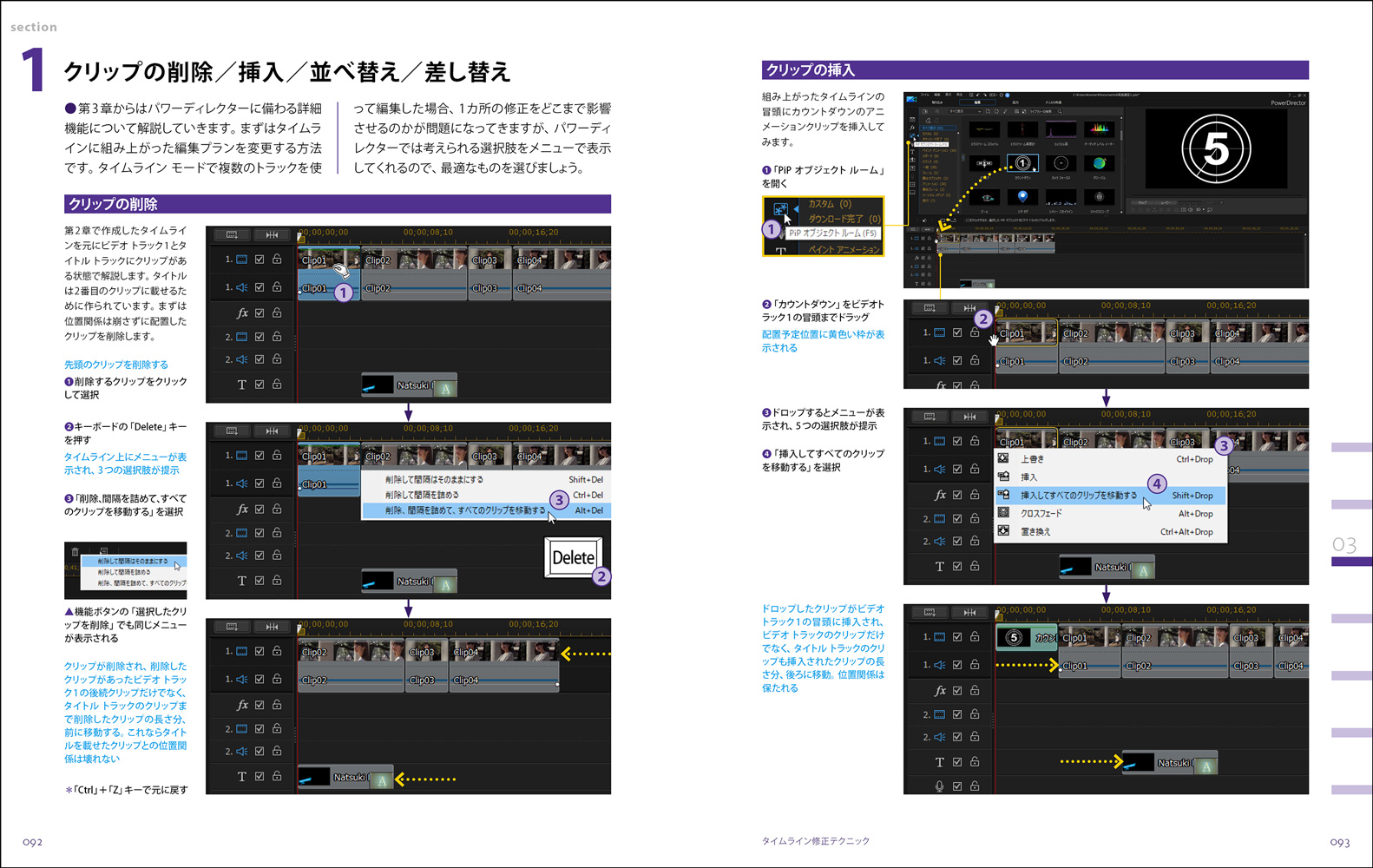Toggle the microphone track enable checkbox
The height and width of the screenshot is (868, 1373).
point(957,786)
